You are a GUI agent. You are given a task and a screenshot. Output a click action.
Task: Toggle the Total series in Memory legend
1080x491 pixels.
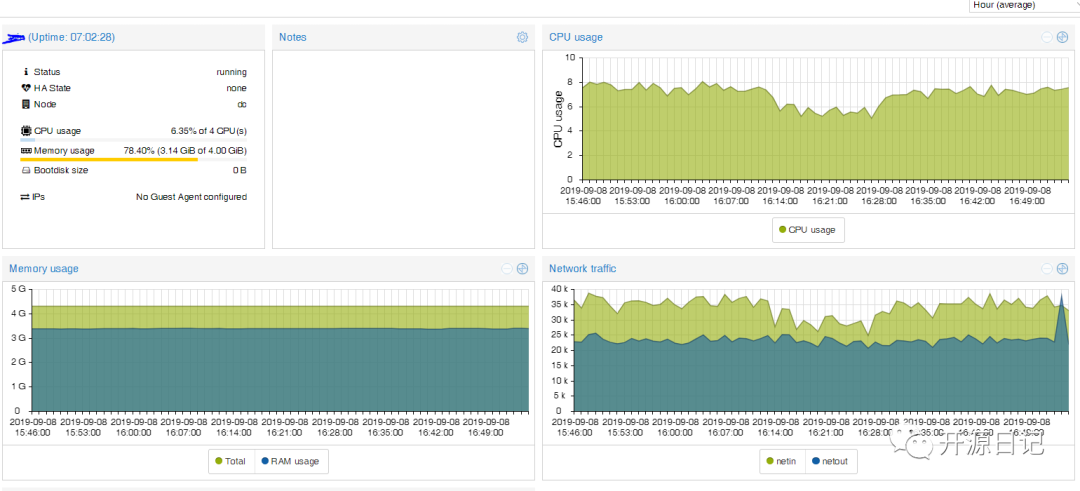tap(231, 461)
